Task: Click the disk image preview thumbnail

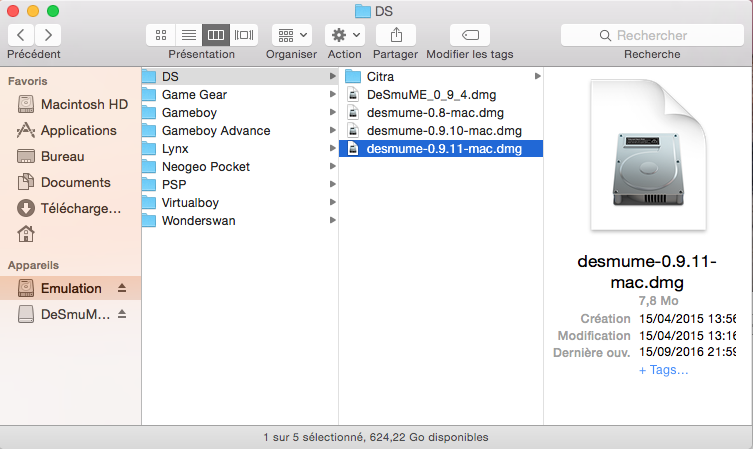Action: (648, 155)
